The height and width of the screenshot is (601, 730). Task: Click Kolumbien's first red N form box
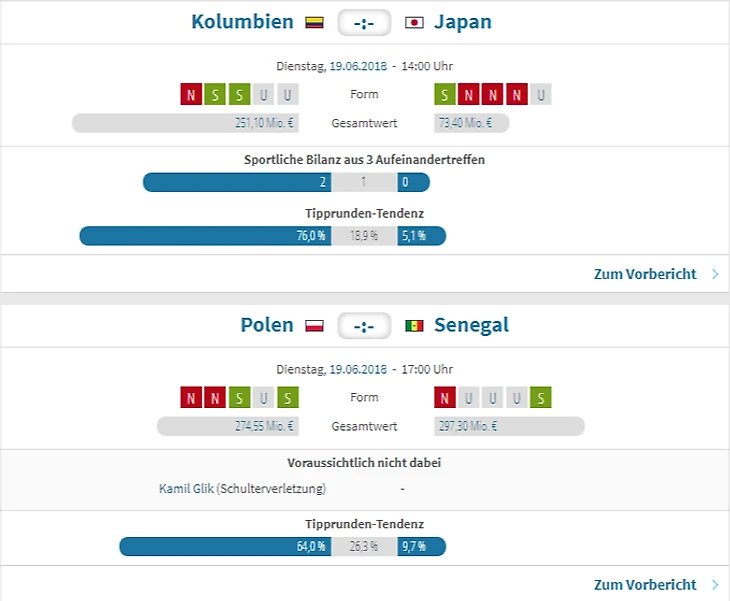pyautogui.click(x=191, y=95)
